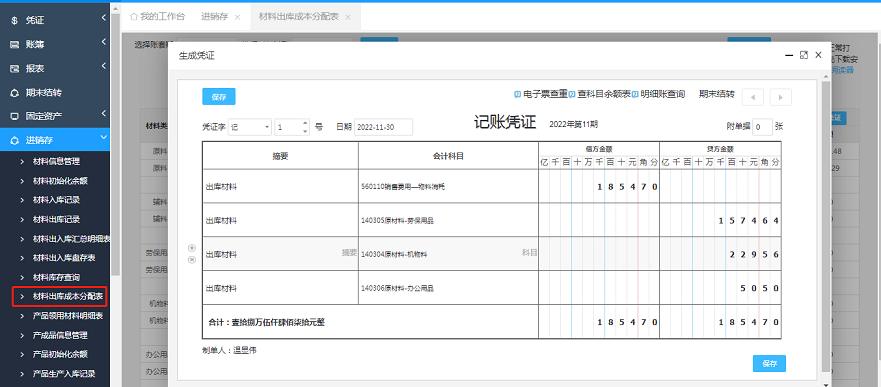
Task: Open the 凭证字 dropdown
Action: coord(250,127)
